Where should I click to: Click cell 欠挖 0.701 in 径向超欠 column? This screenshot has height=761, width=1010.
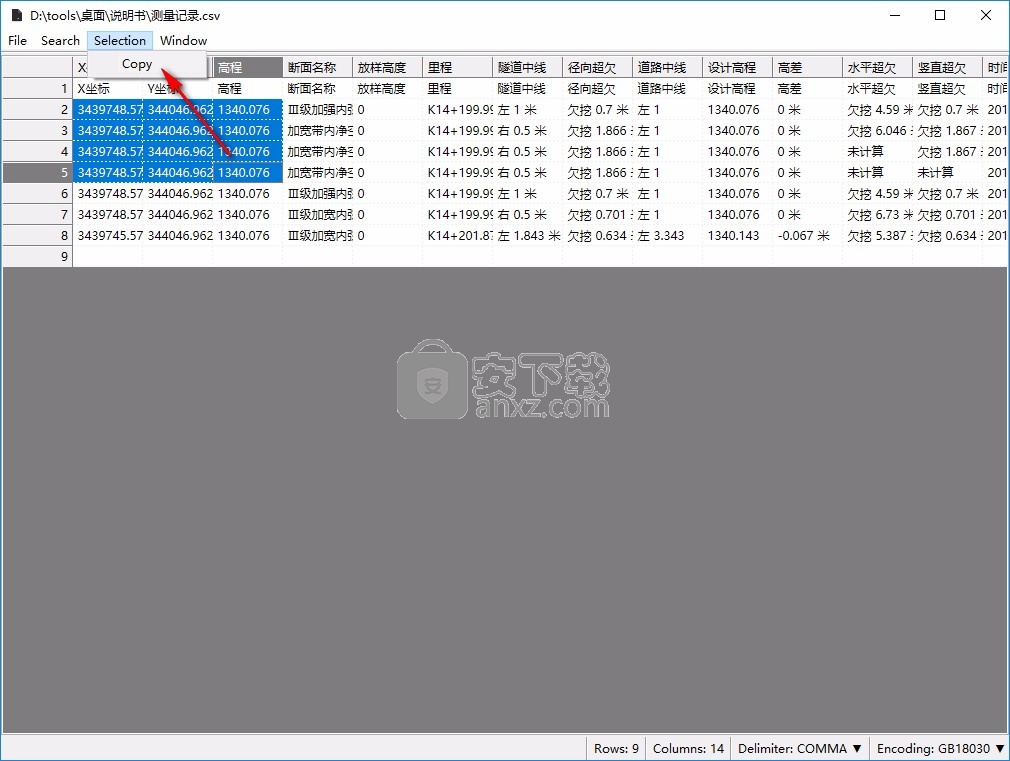(x=598, y=215)
